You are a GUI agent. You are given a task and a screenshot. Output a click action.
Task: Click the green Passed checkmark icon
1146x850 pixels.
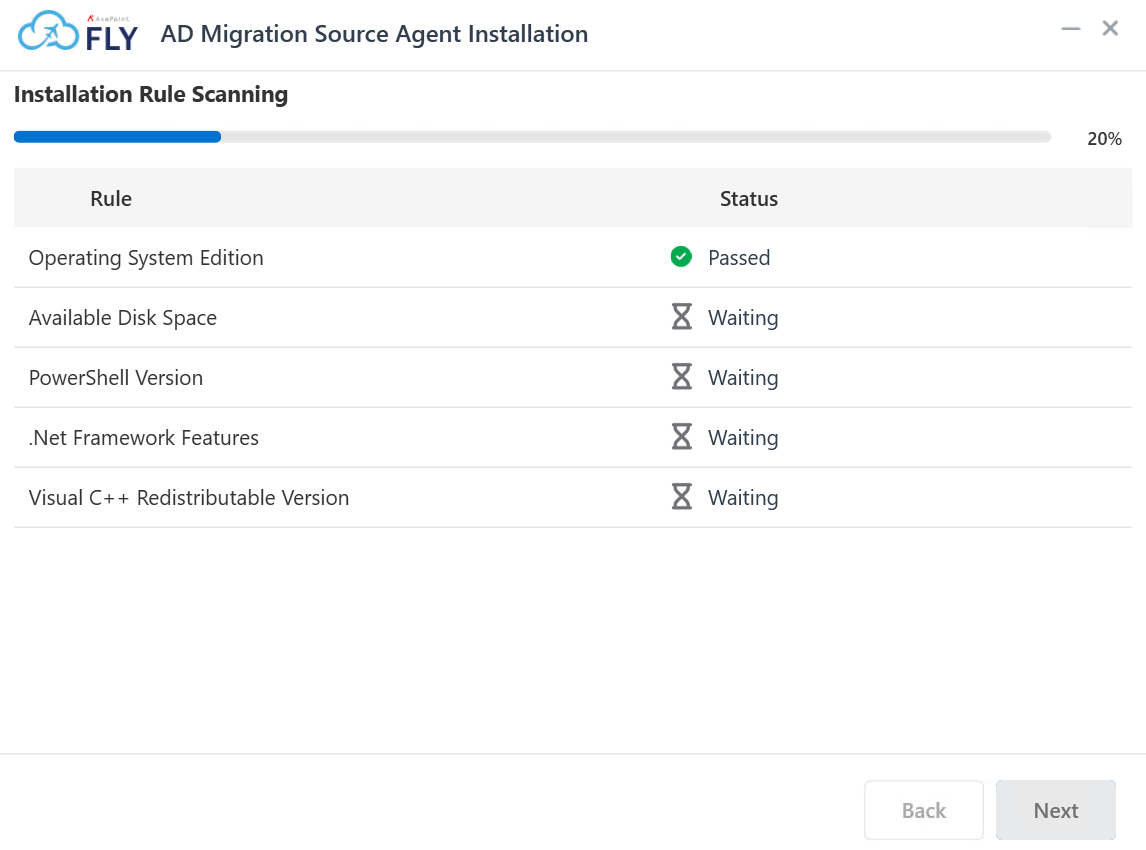[x=681, y=257]
